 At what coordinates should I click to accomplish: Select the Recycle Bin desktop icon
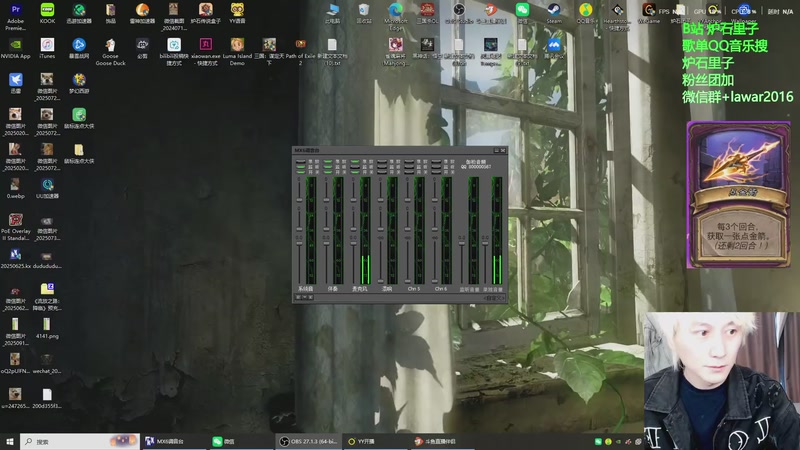(x=363, y=14)
